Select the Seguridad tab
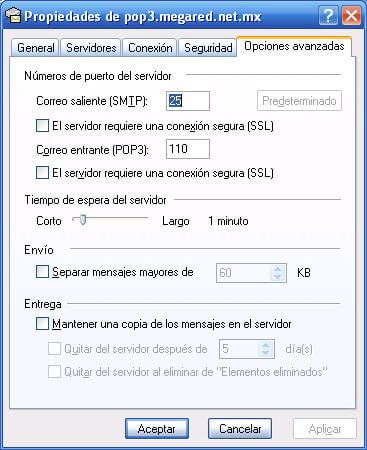This screenshot has width=367, height=450. coord(208,48)
